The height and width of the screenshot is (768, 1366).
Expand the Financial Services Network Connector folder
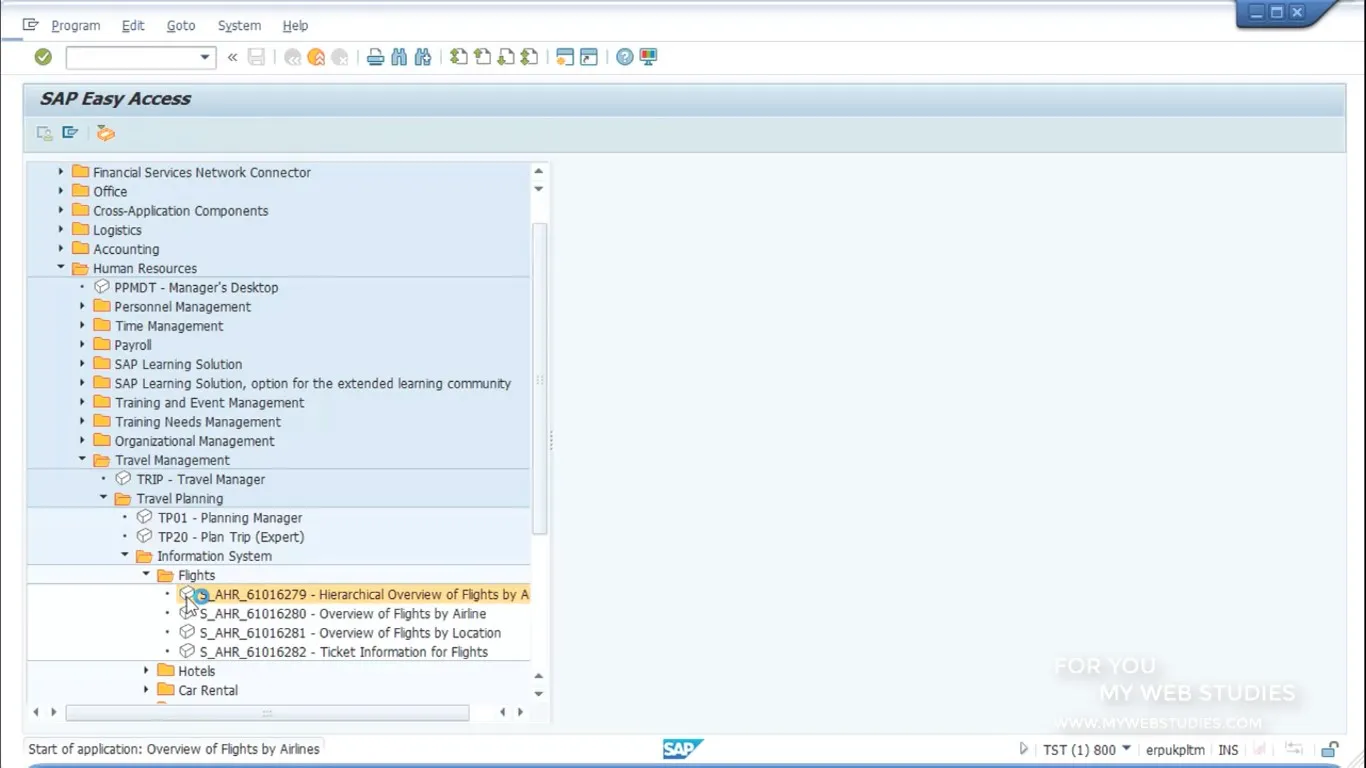point(61,172)
